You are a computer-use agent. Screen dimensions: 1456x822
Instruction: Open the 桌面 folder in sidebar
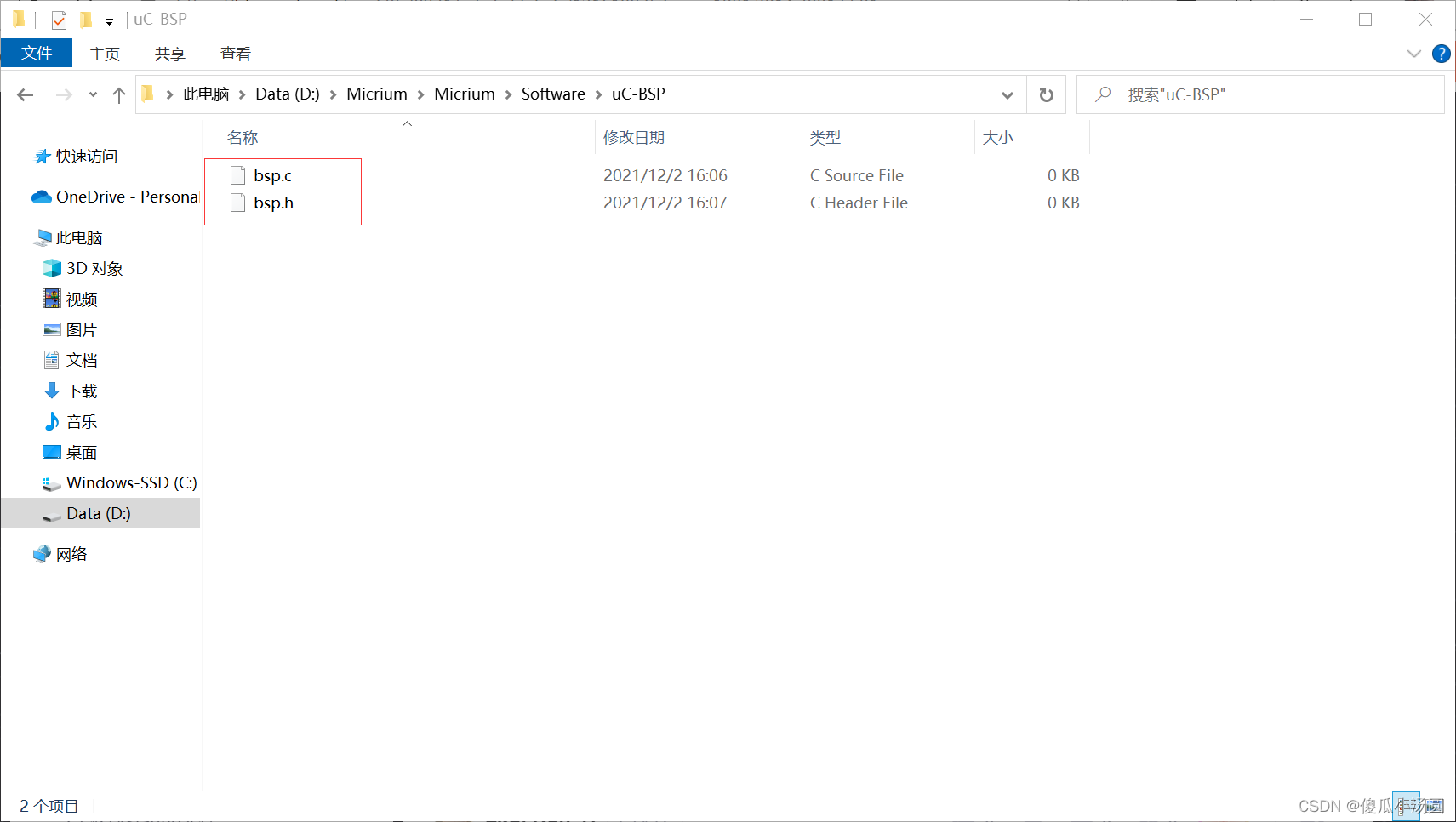click(x=82, y=452)
